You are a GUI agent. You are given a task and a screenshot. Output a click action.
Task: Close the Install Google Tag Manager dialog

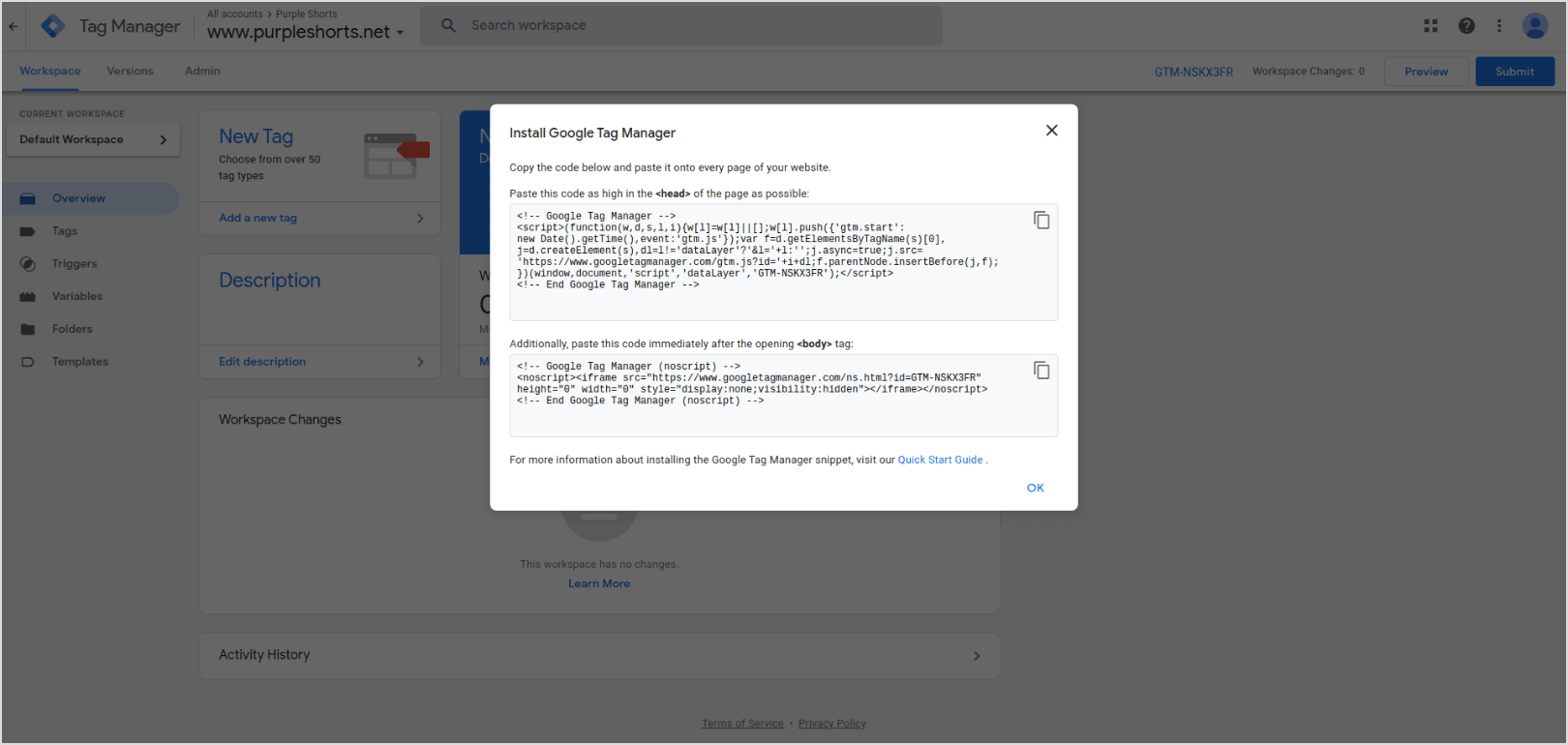pyautogui.click(x=1051, y=131)
